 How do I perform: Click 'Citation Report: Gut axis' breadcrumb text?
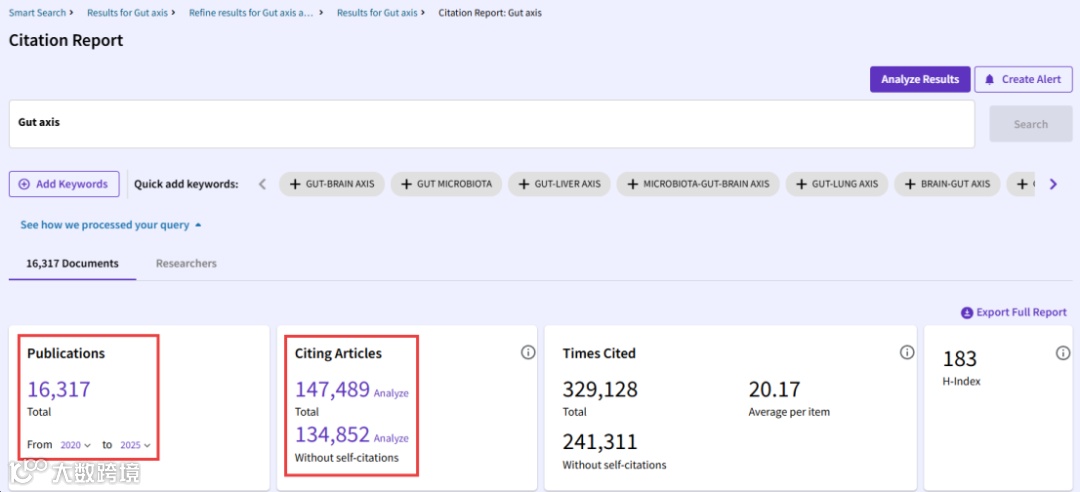click(490, 12)
